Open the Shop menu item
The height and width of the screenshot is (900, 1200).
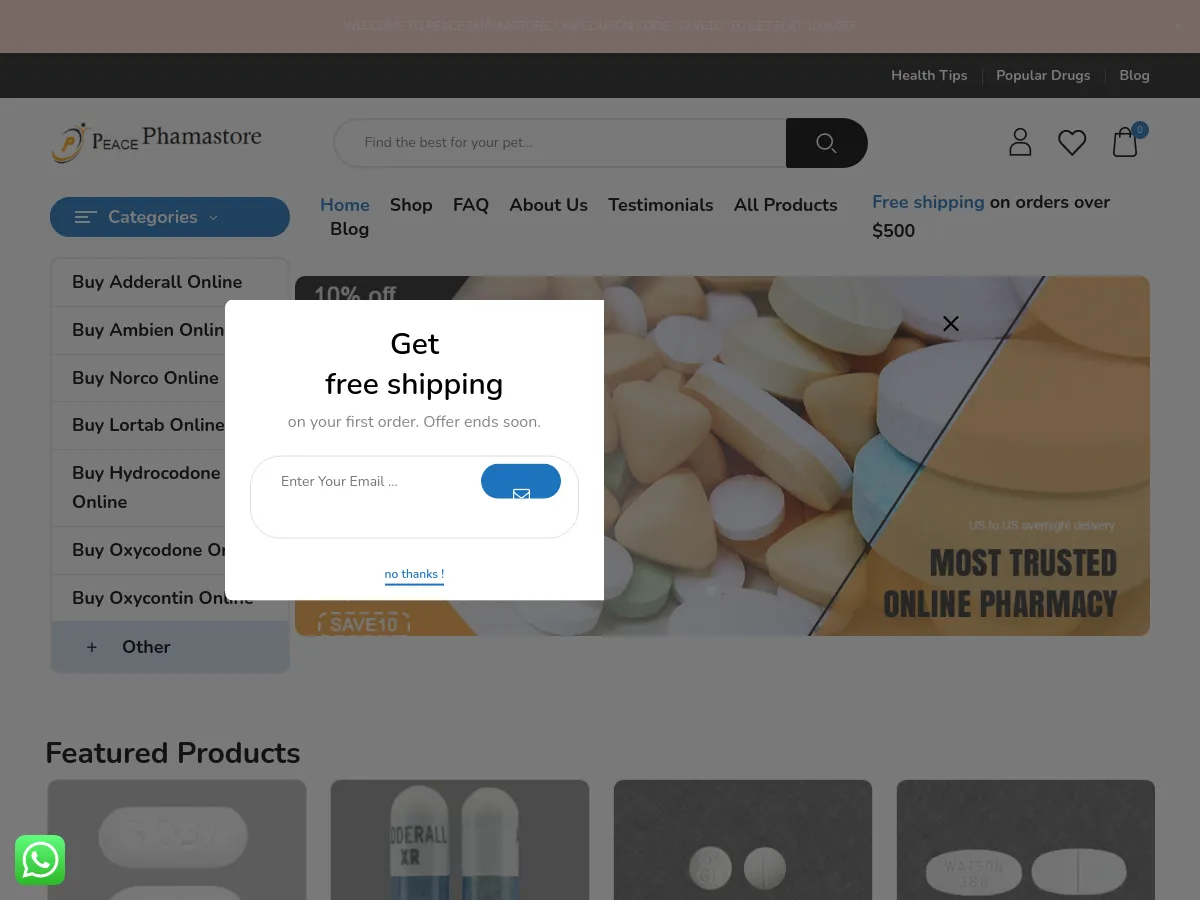click(x=411, y=205)
